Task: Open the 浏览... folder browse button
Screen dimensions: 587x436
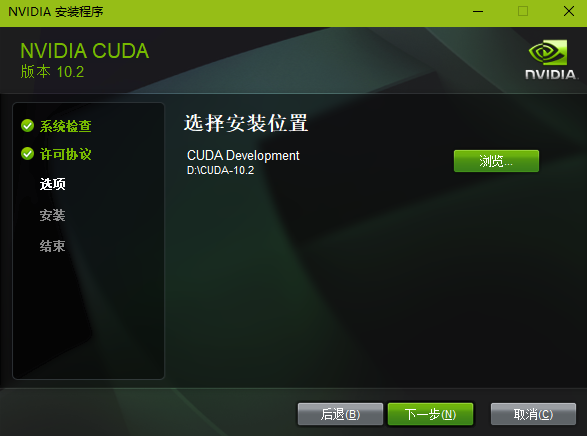Action: point(496,161)
